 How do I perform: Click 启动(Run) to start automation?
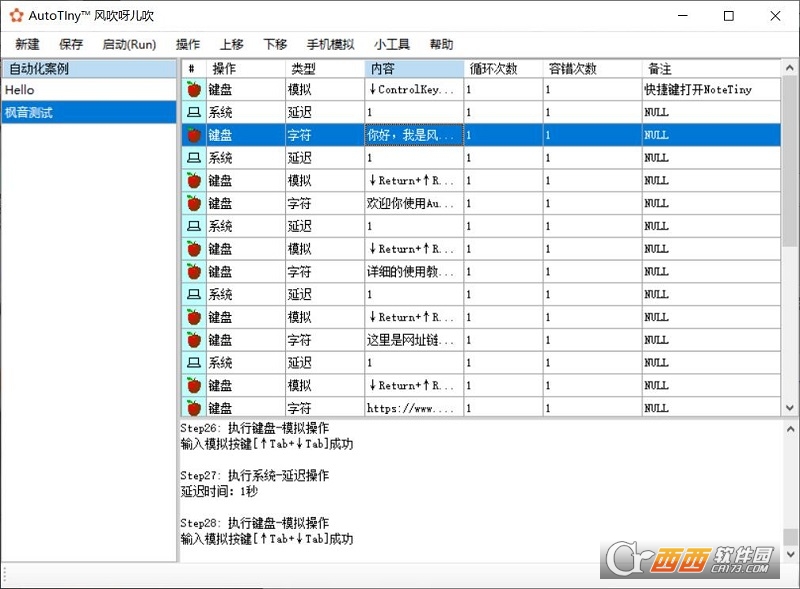pyautogui.click(x=129, y=45)
